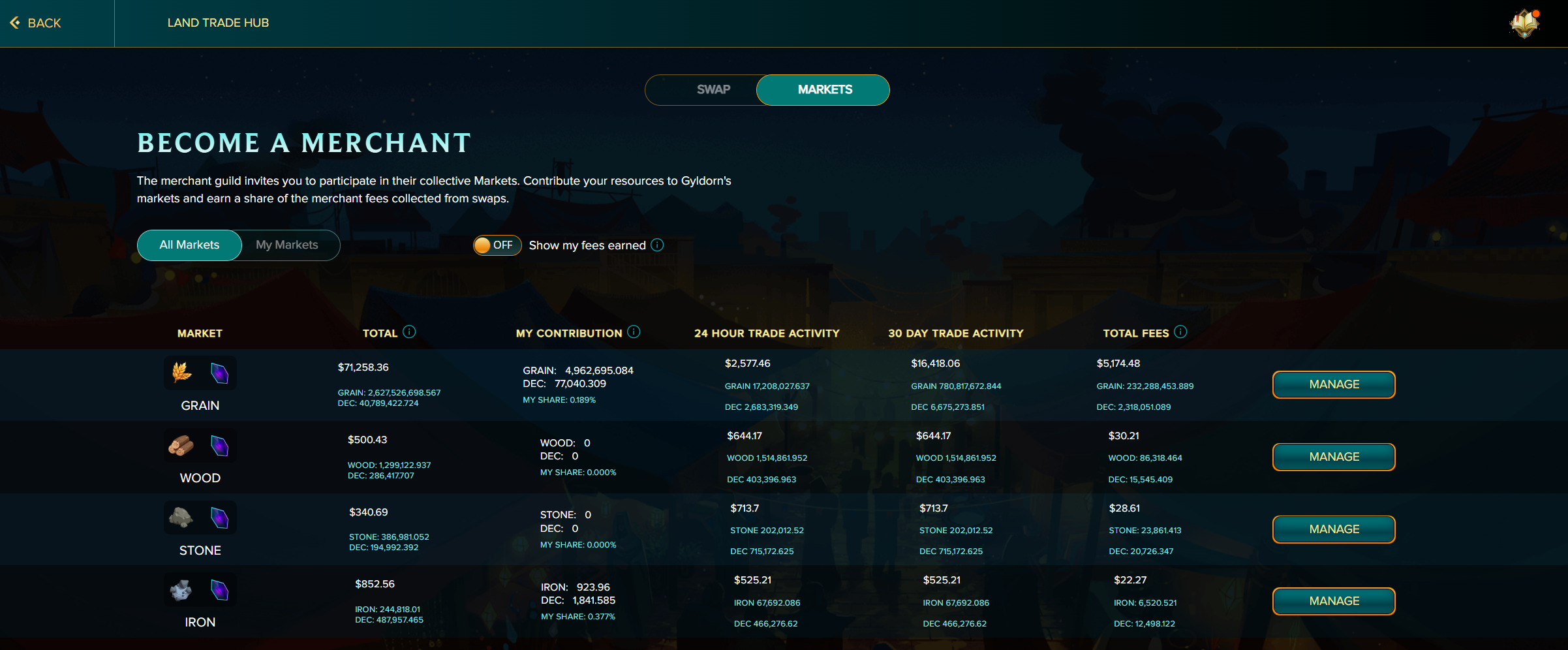This screenshot has height=650, width=1568.
Task: Click WOOD total value $500.43
Action: click(x=367, y=440)
